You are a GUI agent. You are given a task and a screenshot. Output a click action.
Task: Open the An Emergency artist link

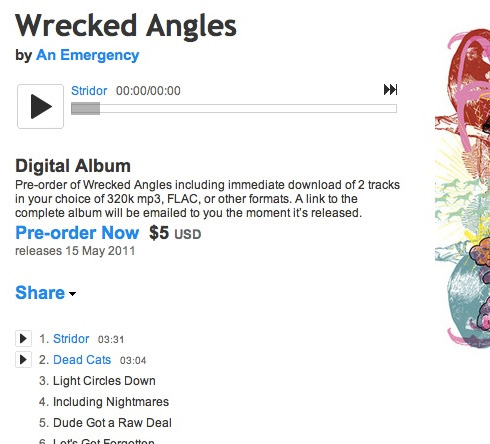(88, 55)
